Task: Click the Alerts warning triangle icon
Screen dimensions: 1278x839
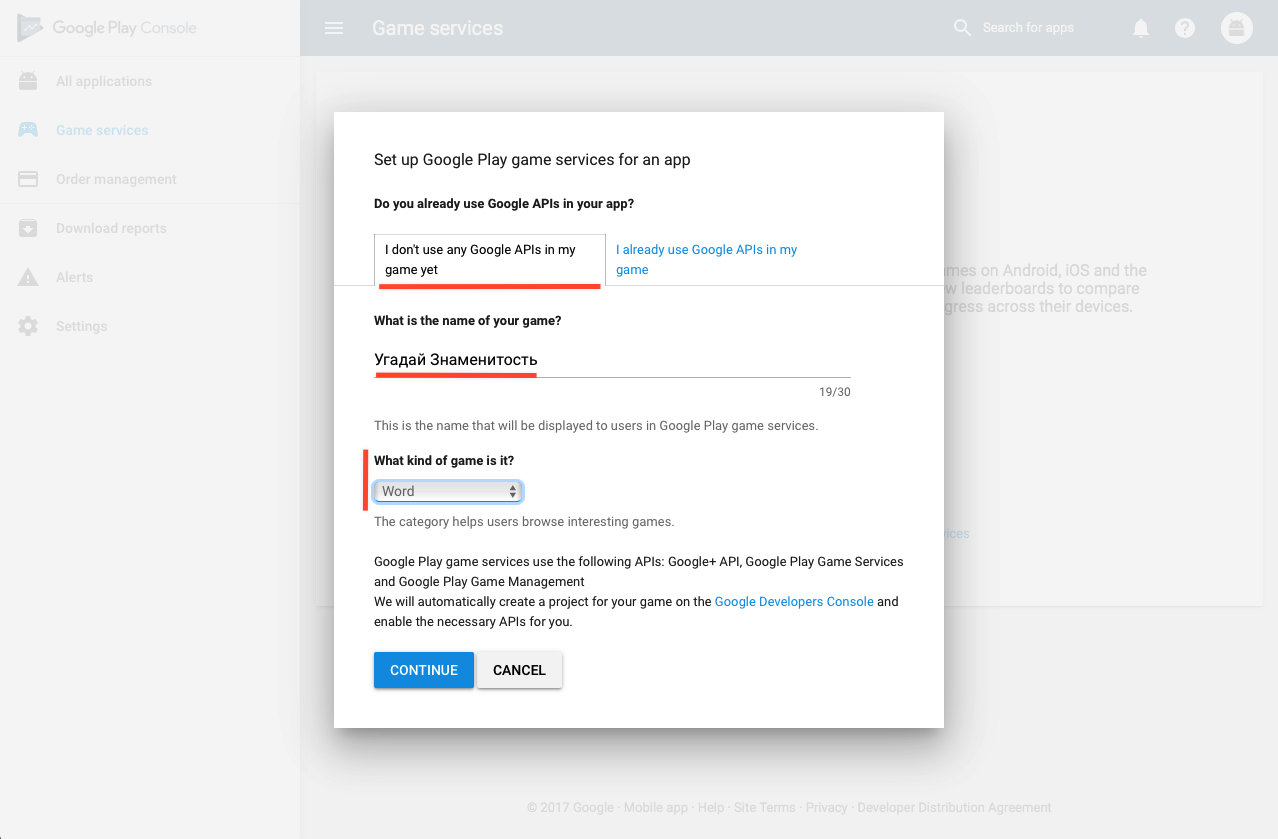Action: [x=28, y=277]
